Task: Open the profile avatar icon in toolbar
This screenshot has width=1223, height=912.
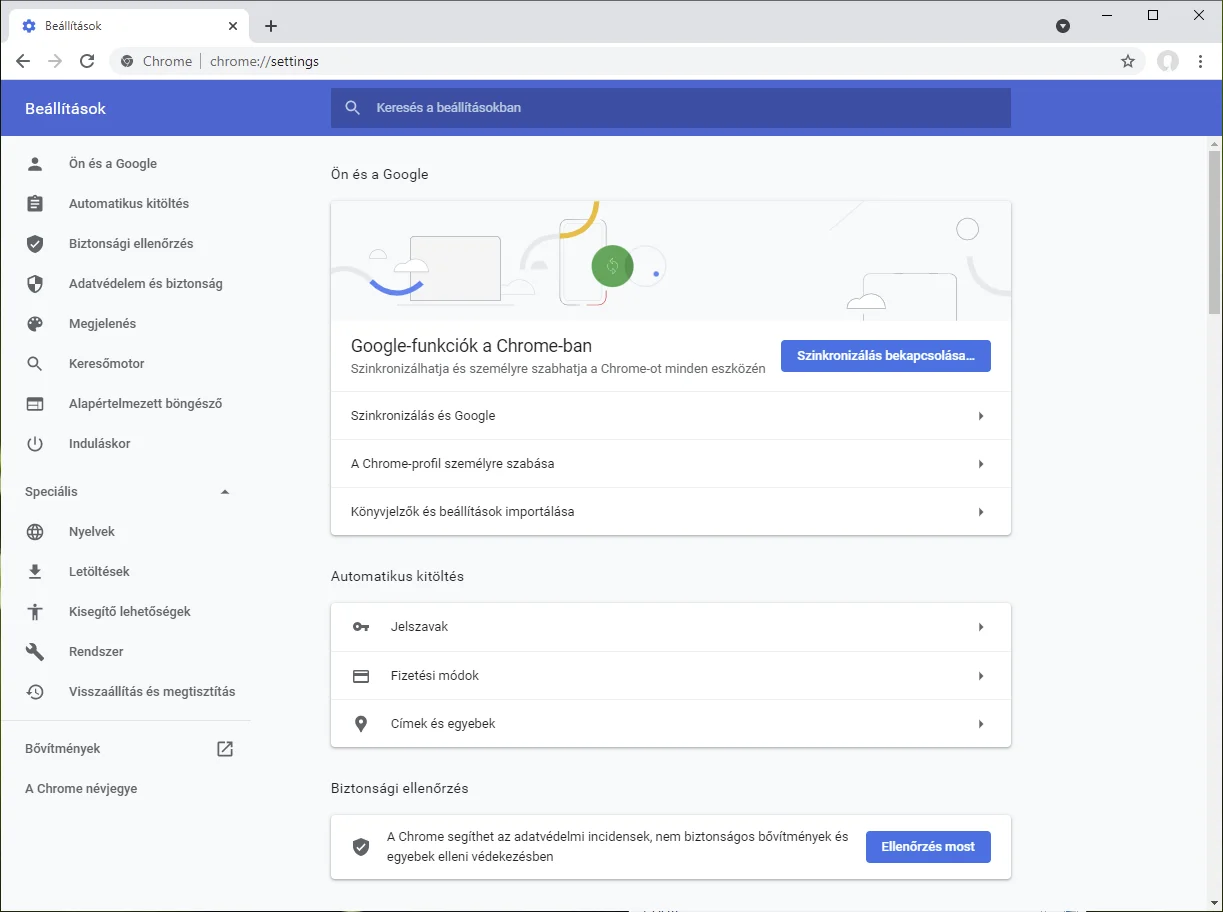Action: pyautogui.click(x=1168, y=61)
